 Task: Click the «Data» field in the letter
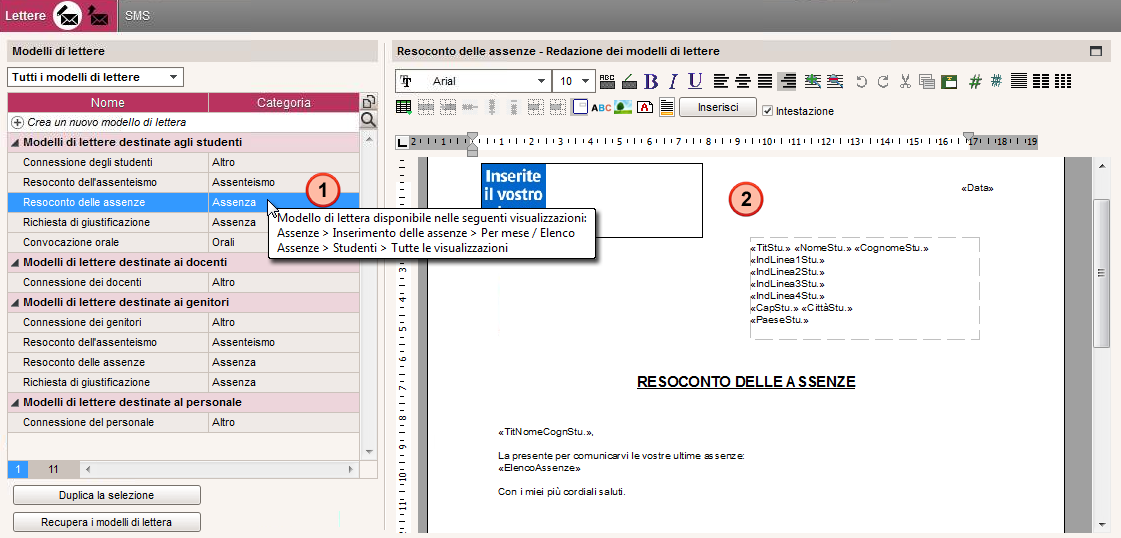tap(977, 188)
